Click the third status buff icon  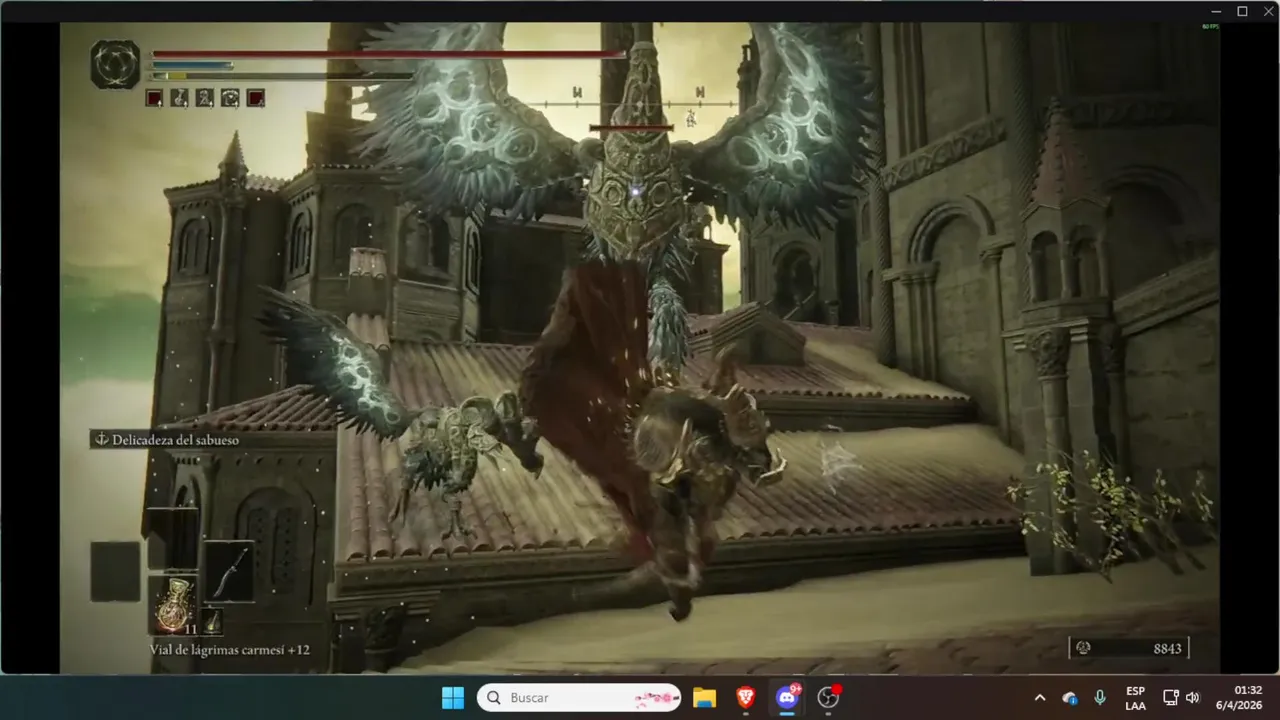click(205, 98)
